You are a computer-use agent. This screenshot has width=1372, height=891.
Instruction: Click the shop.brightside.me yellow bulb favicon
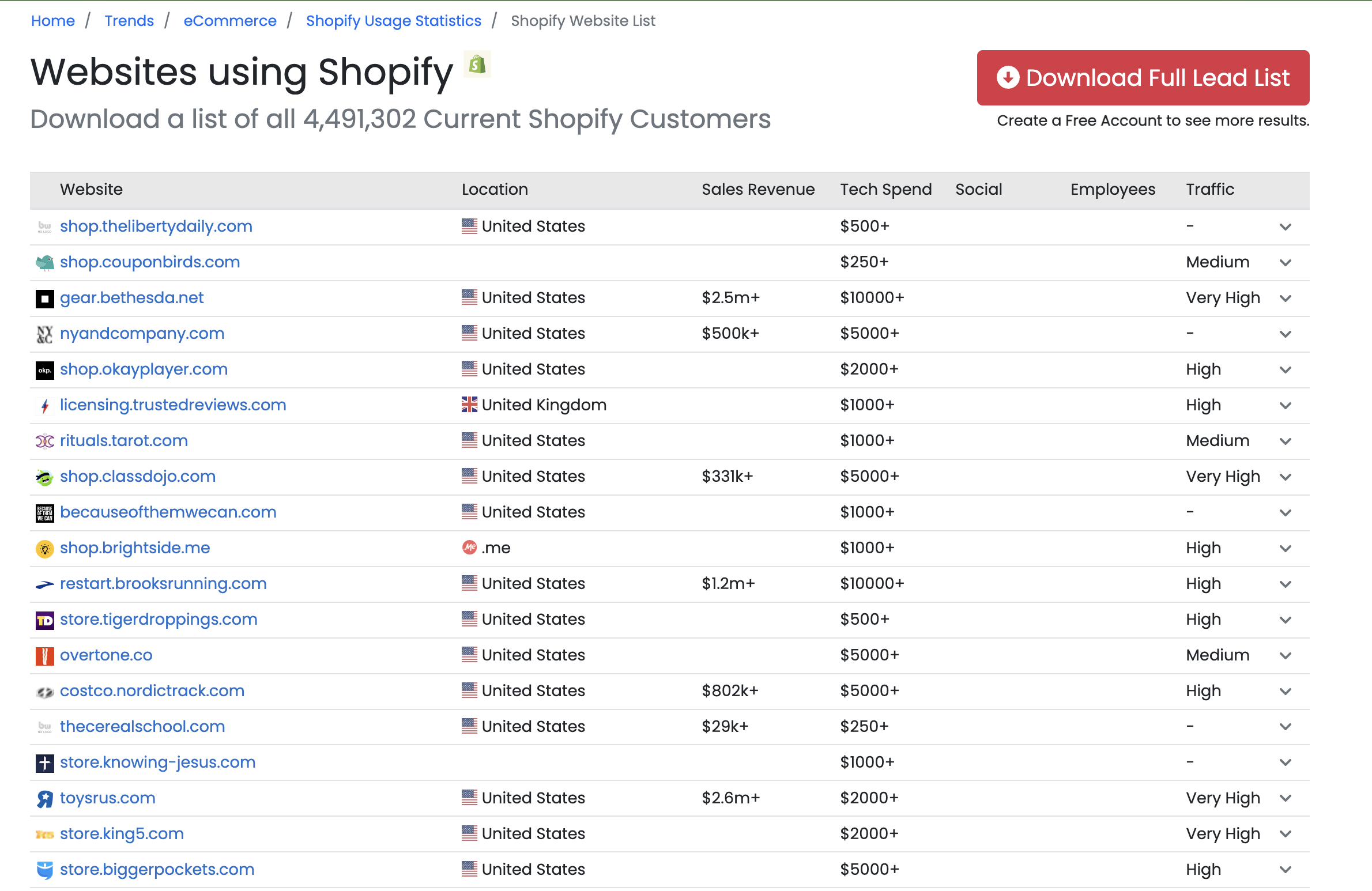click(44, 549)
